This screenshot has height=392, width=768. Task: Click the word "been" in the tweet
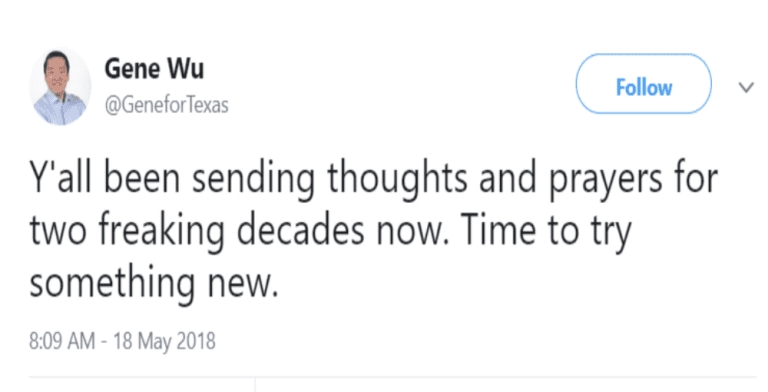(142, 178)
